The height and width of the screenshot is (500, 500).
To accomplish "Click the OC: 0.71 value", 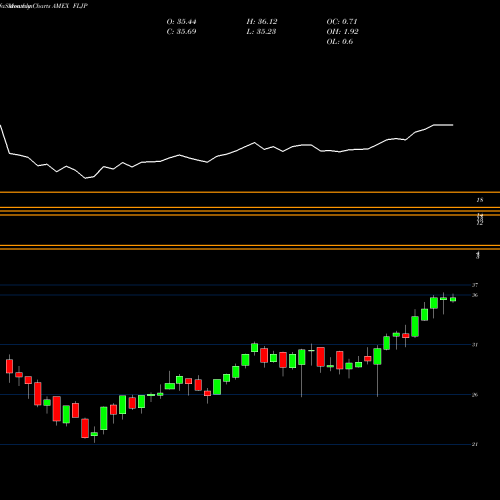I will click(x=342, y=22).
